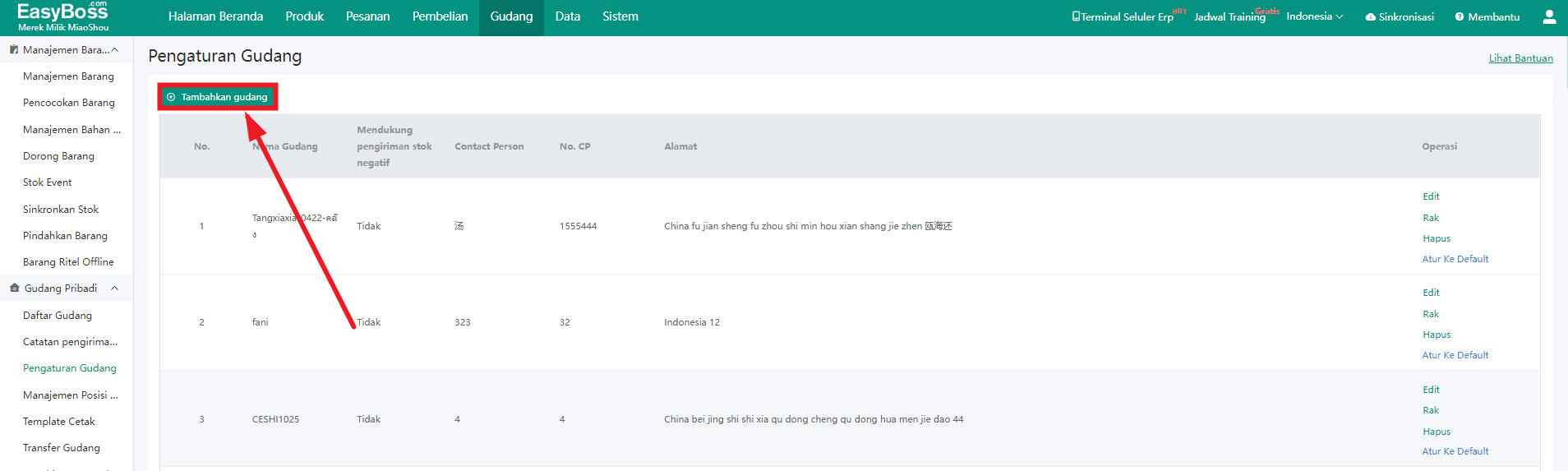Click the EasyBoss logo

click(x=63, y=16)
